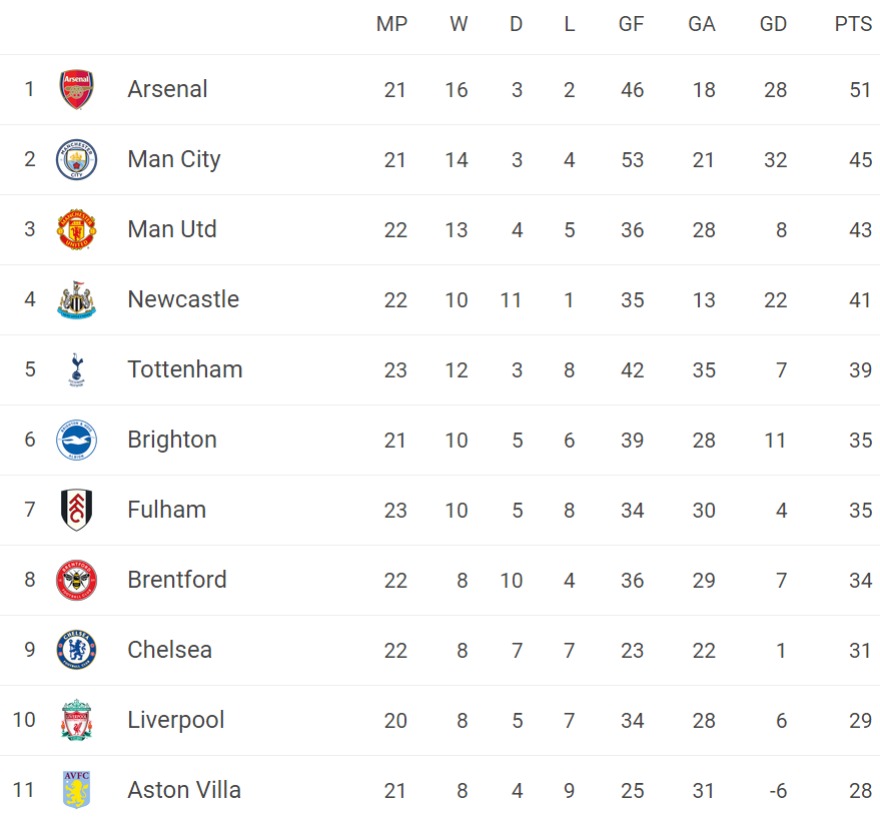Screen dimensions: 880x820
Task: Select Brighton's 35 points cell
Action: pos(860,440)
